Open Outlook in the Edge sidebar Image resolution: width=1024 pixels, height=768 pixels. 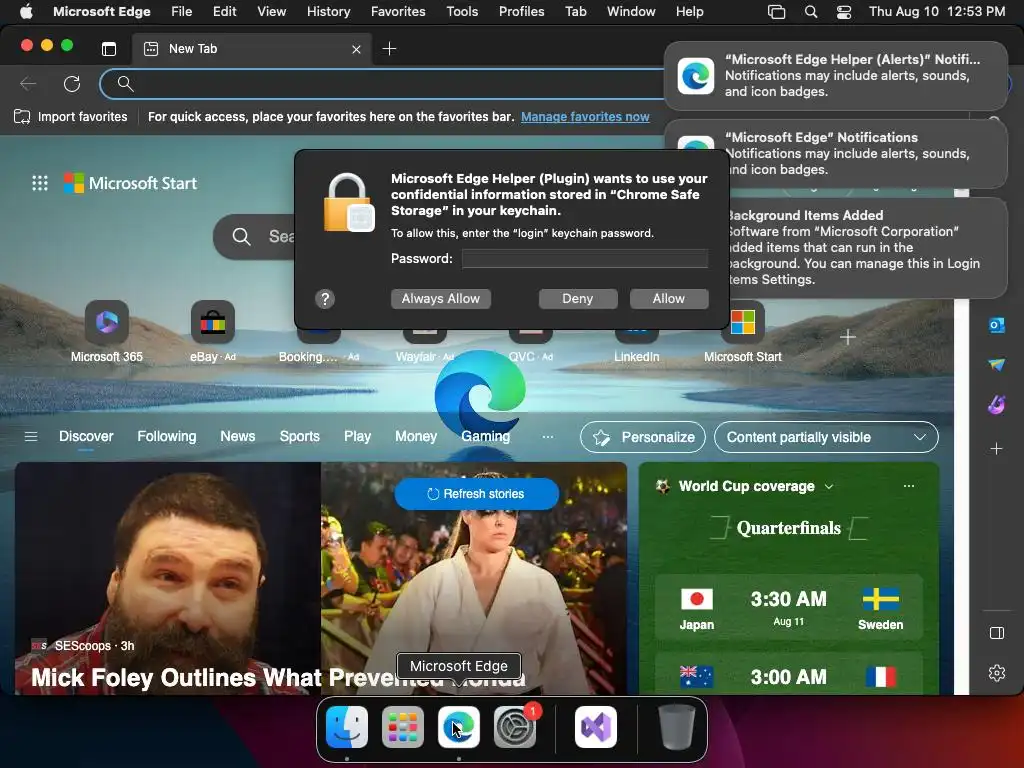[x=997, y=325]
